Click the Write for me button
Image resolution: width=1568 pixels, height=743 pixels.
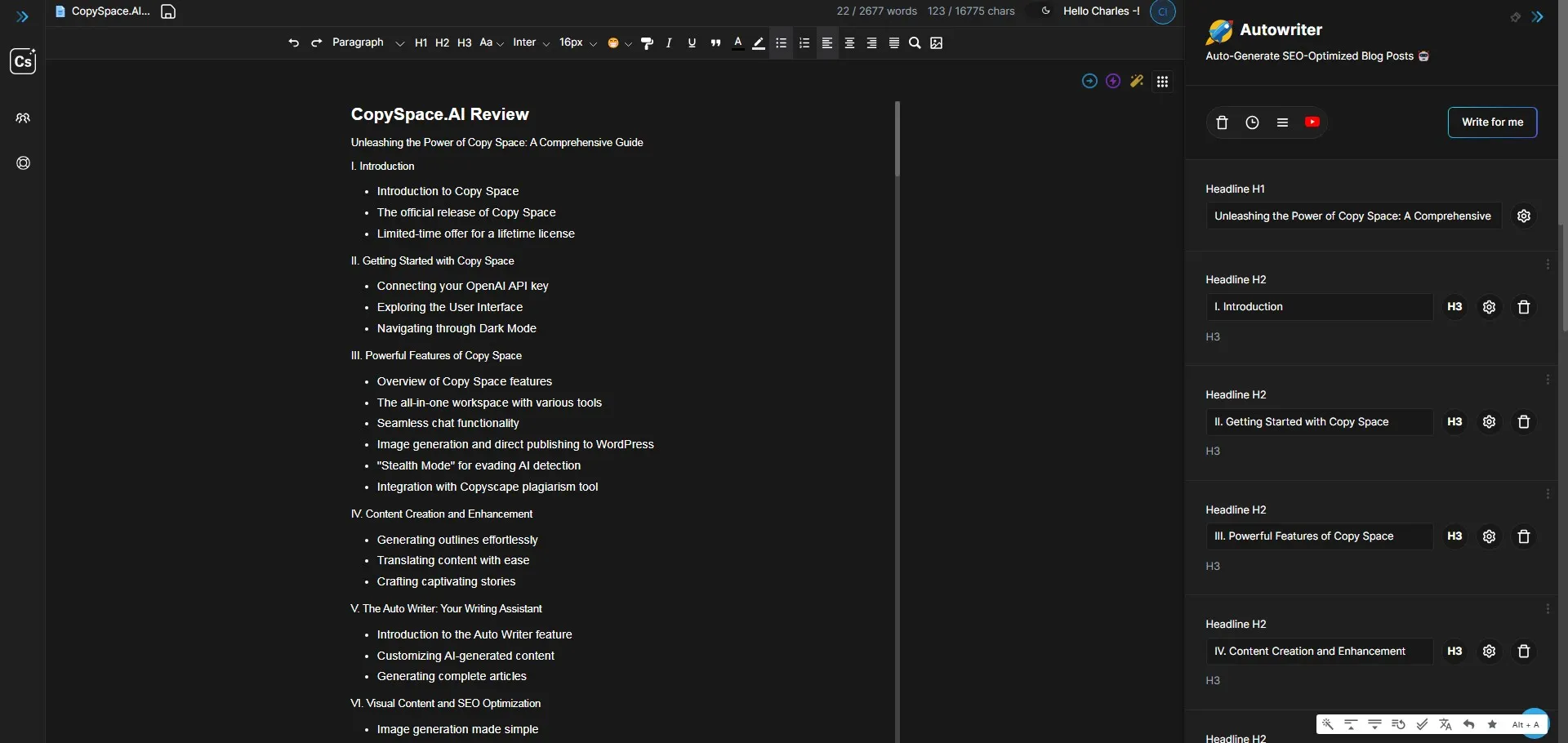point(1492,122)
